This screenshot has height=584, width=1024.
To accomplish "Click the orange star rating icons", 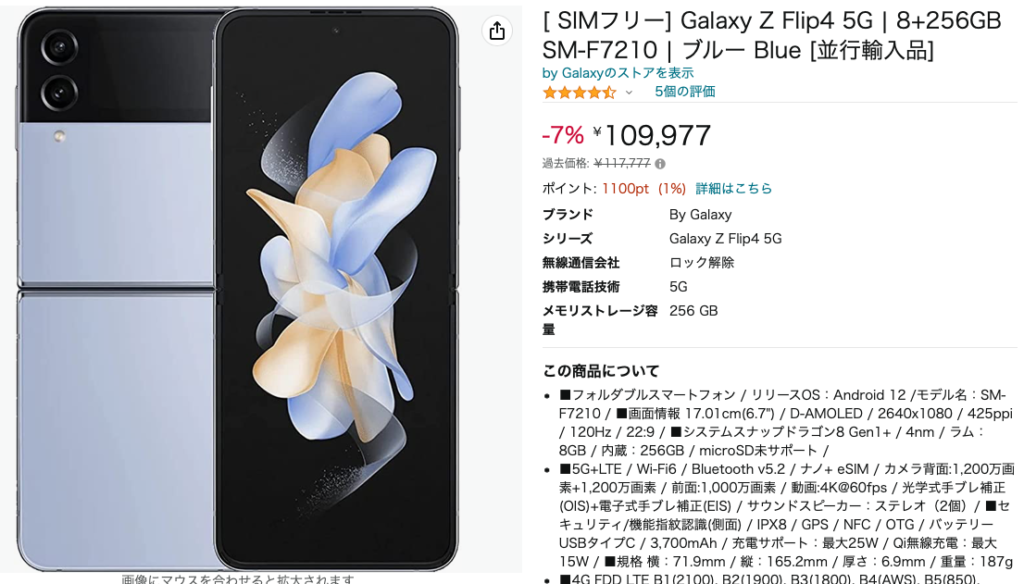I will (x=579, y=92).
